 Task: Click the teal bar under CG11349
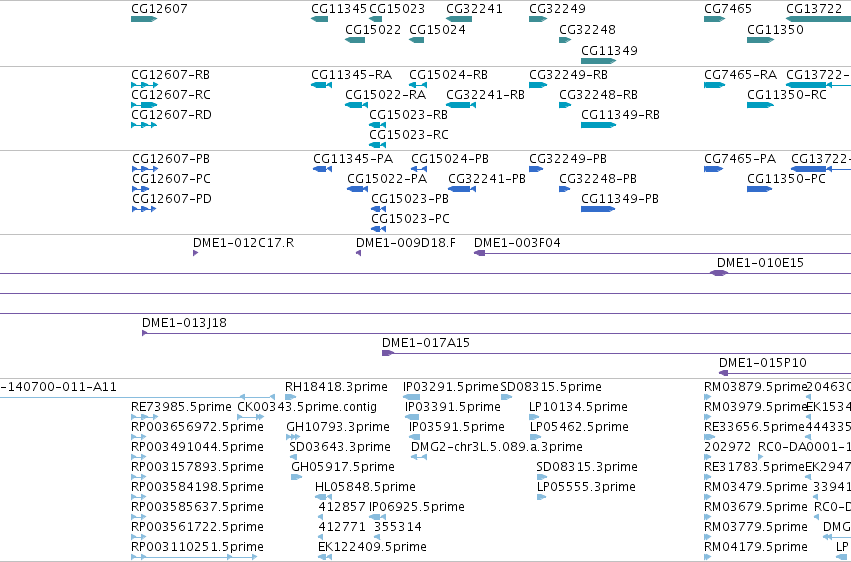(598, 61)
